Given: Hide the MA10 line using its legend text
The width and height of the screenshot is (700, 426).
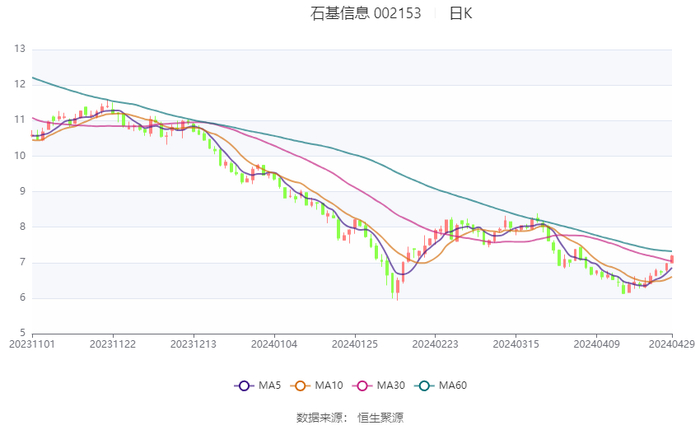Looking at the screenshot, I should pyautogui.click(x=328, y=385).
